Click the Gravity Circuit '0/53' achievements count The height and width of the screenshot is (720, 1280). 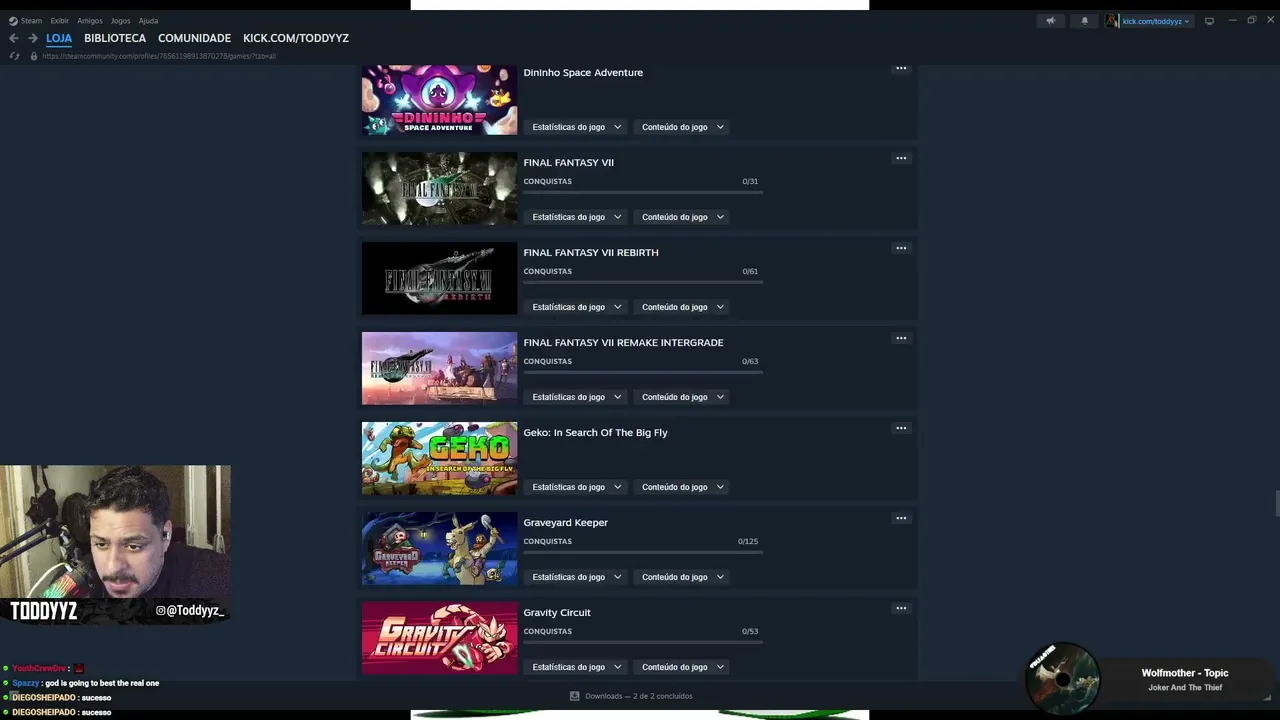[750, 631]
